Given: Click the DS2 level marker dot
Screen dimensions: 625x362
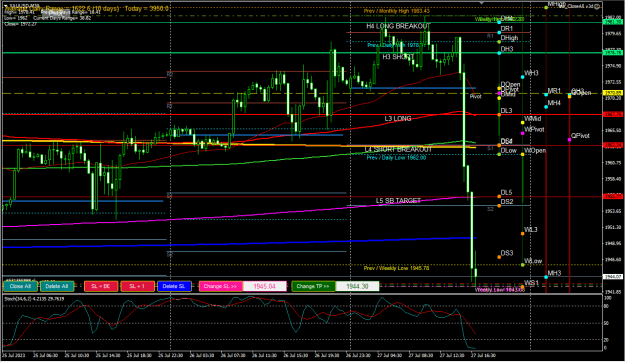Looking at the screenshot, I should click(499, 206).
